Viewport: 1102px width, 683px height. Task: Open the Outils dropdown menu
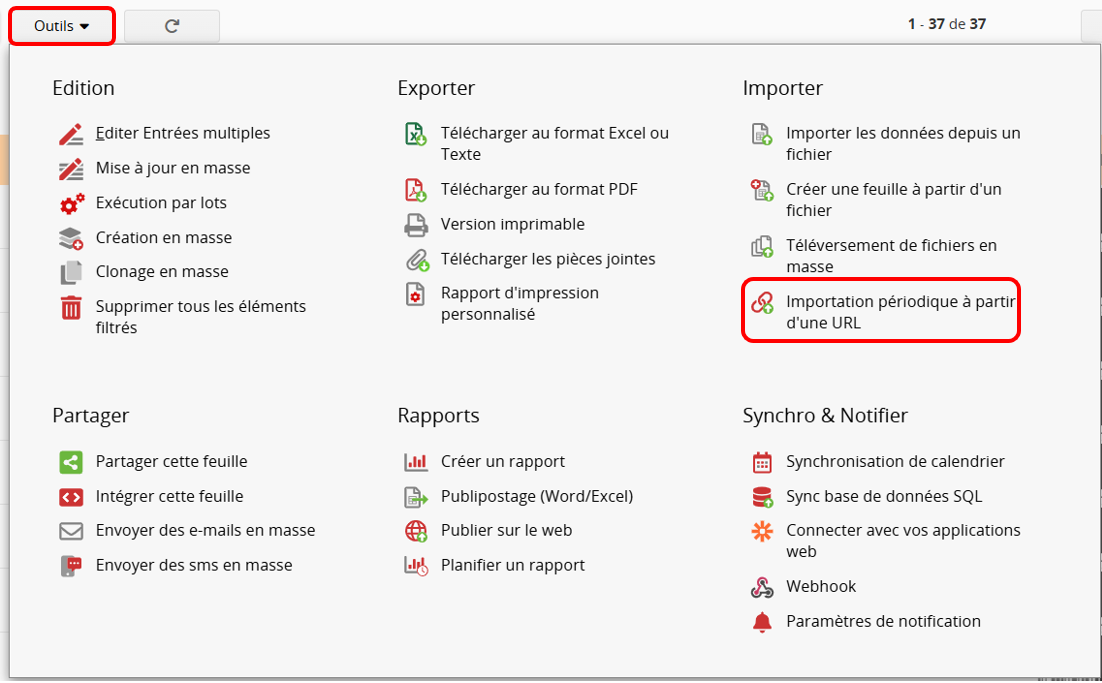click(62, 26)
